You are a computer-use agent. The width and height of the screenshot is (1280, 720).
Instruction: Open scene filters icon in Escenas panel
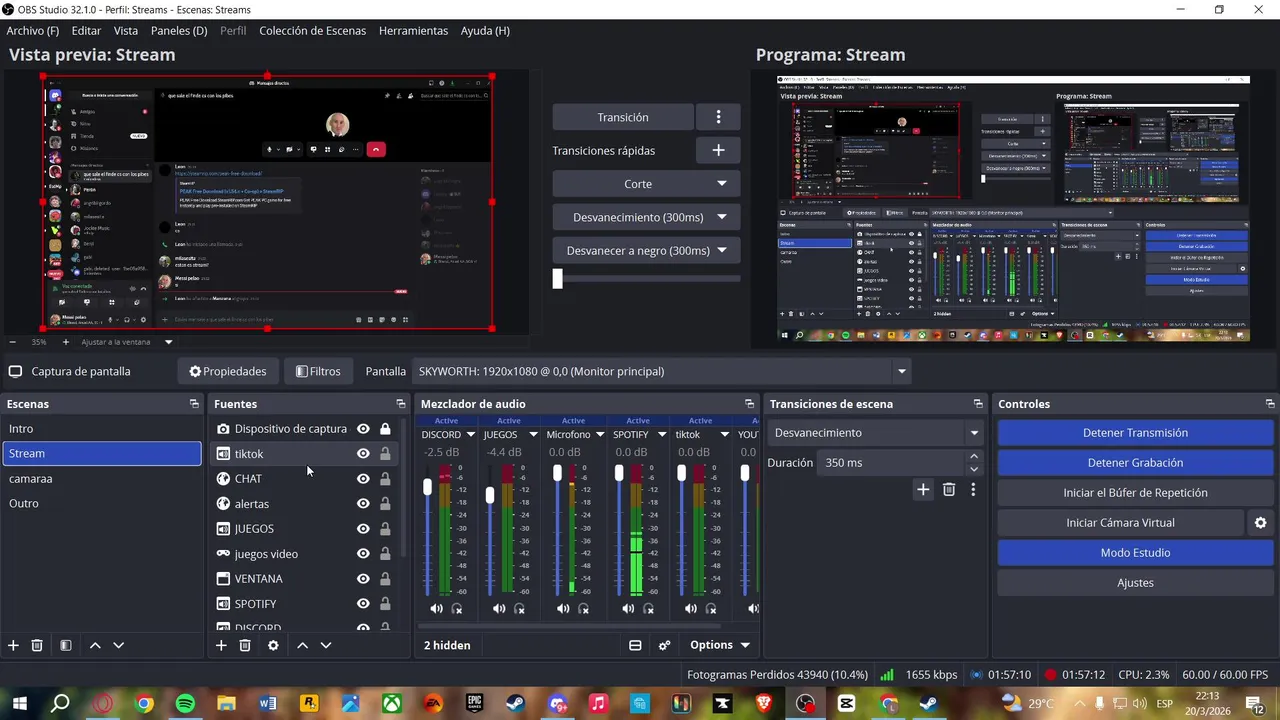coord(65,646)
